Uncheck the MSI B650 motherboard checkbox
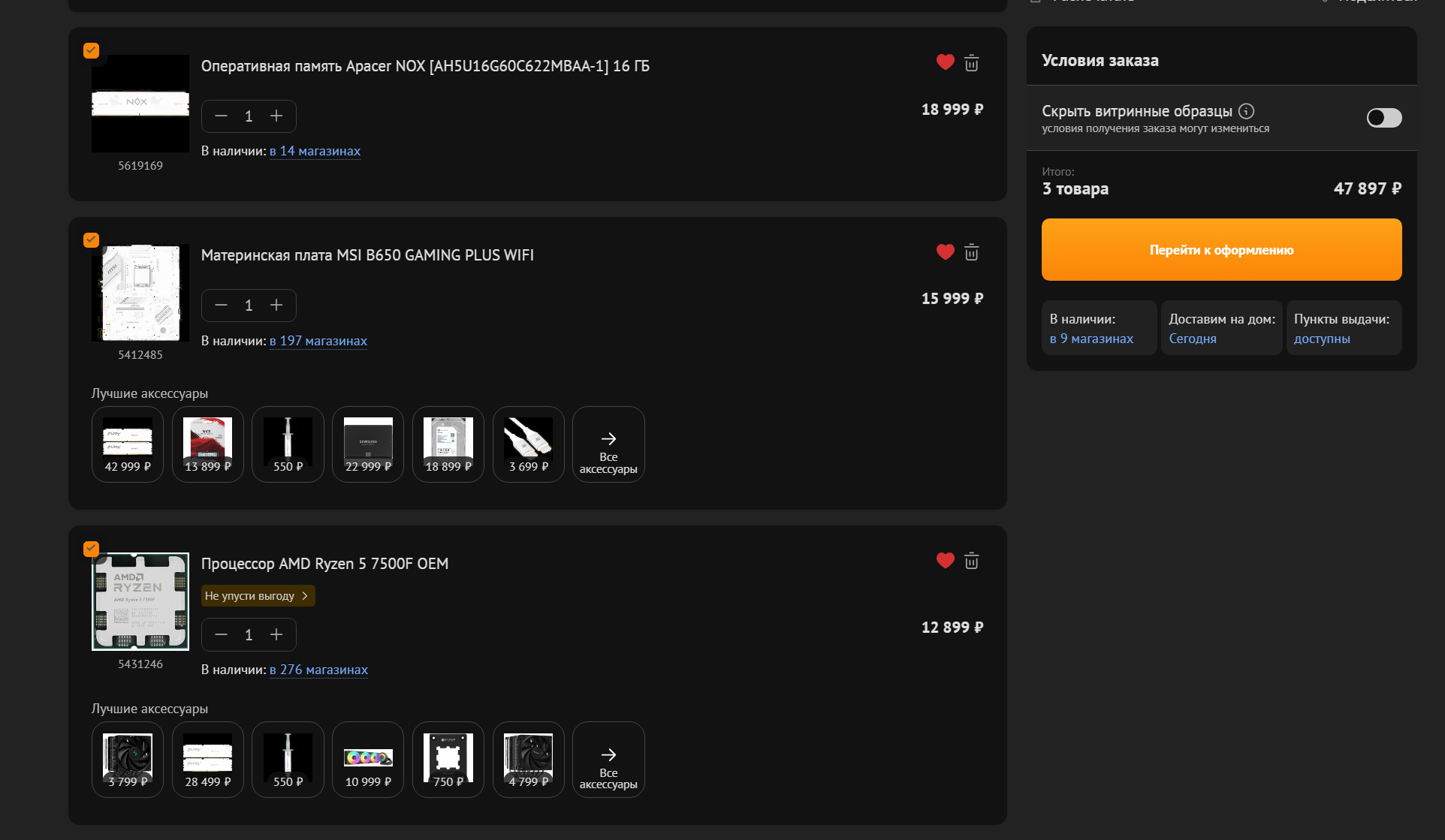 [x=91, y=239]
